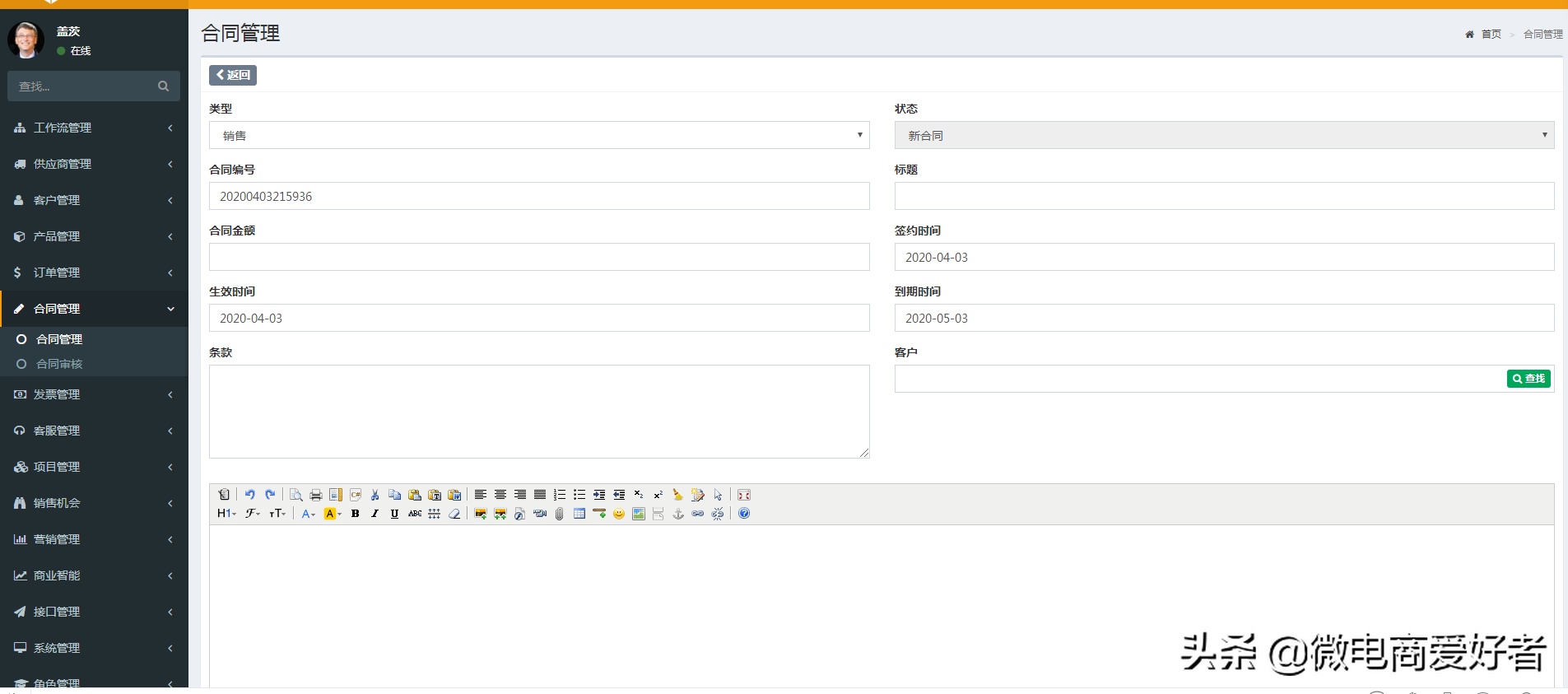Clean HTML code with broom icon

tap(677, 495)
